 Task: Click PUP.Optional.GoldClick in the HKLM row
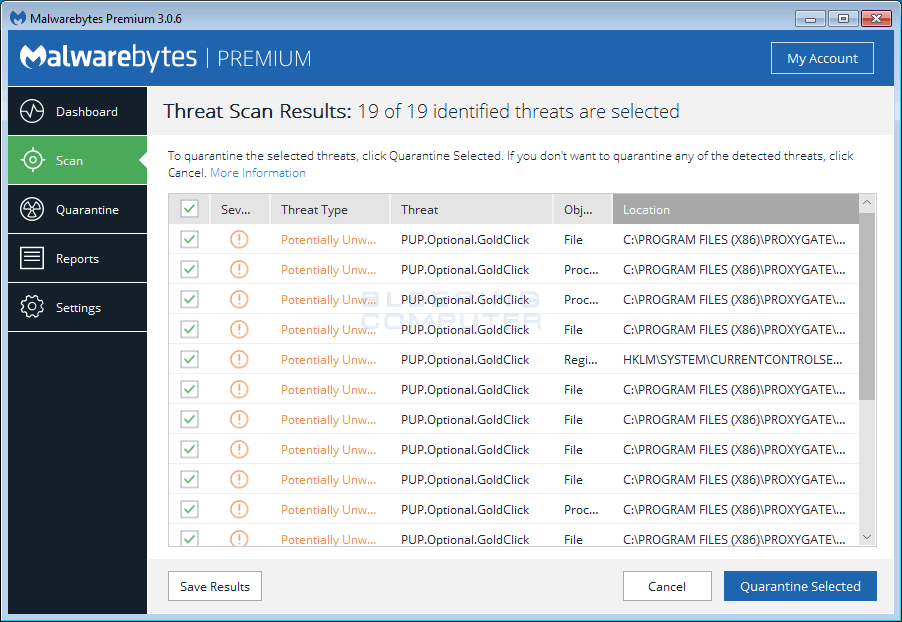pos(465,360)
